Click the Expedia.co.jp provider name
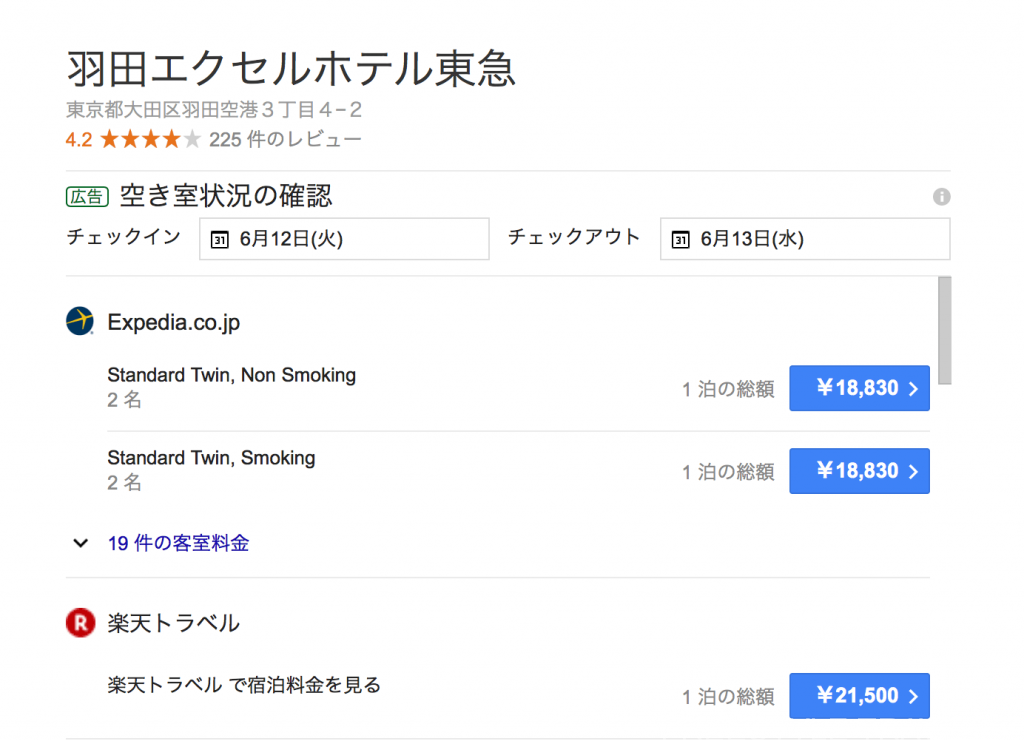 (174, 322)
